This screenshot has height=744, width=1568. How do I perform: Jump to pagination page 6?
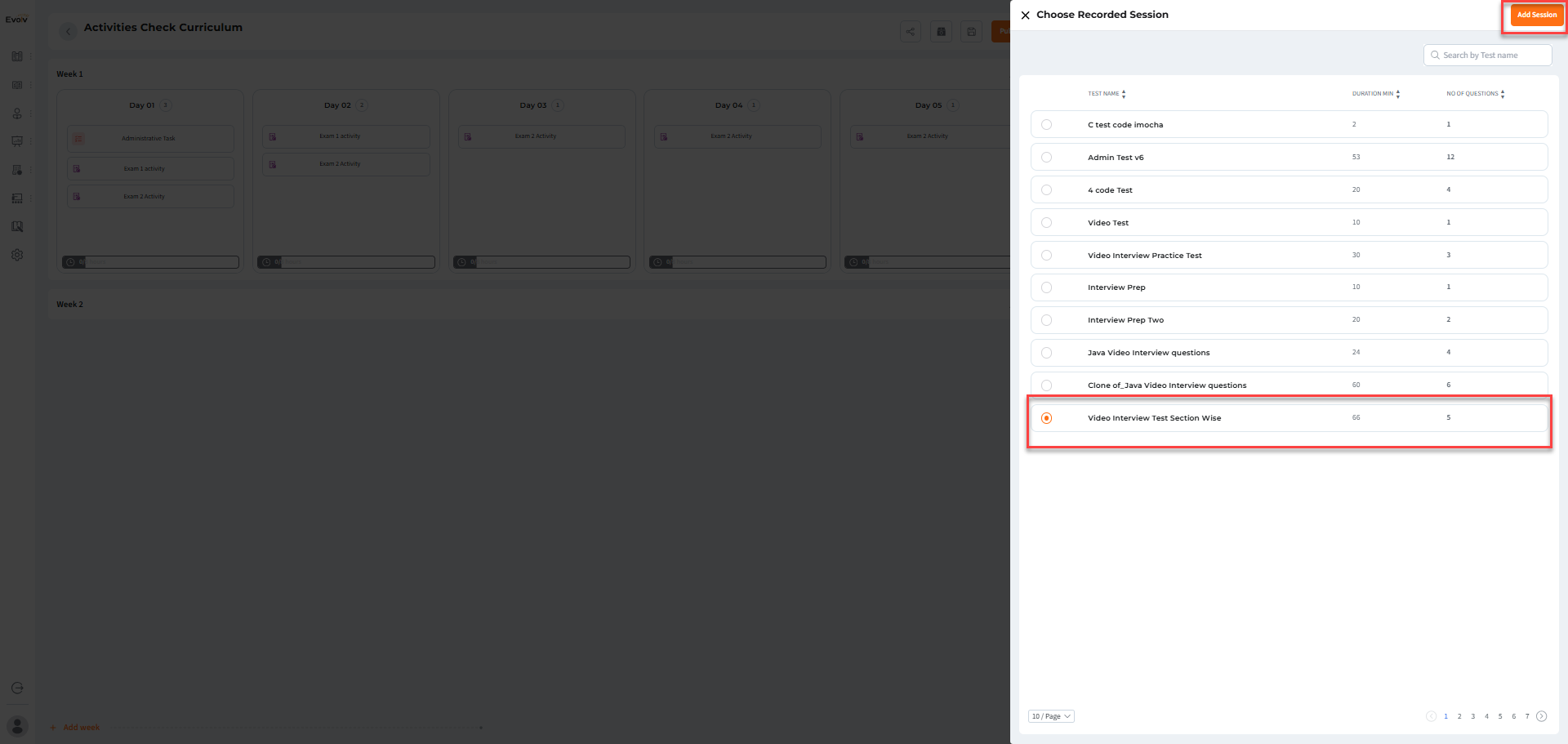pos(1513,716)
